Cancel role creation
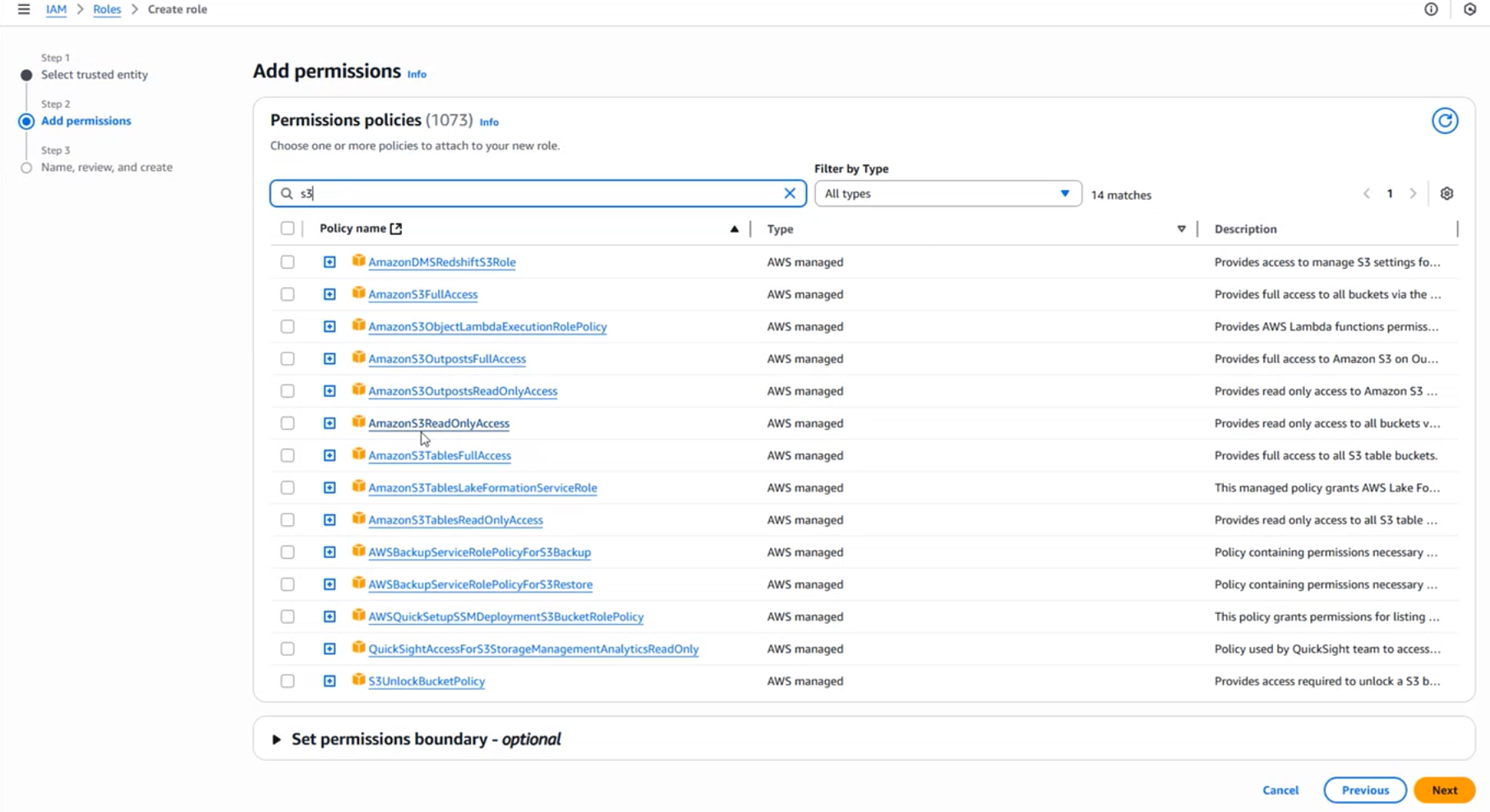 (1280, 790)
